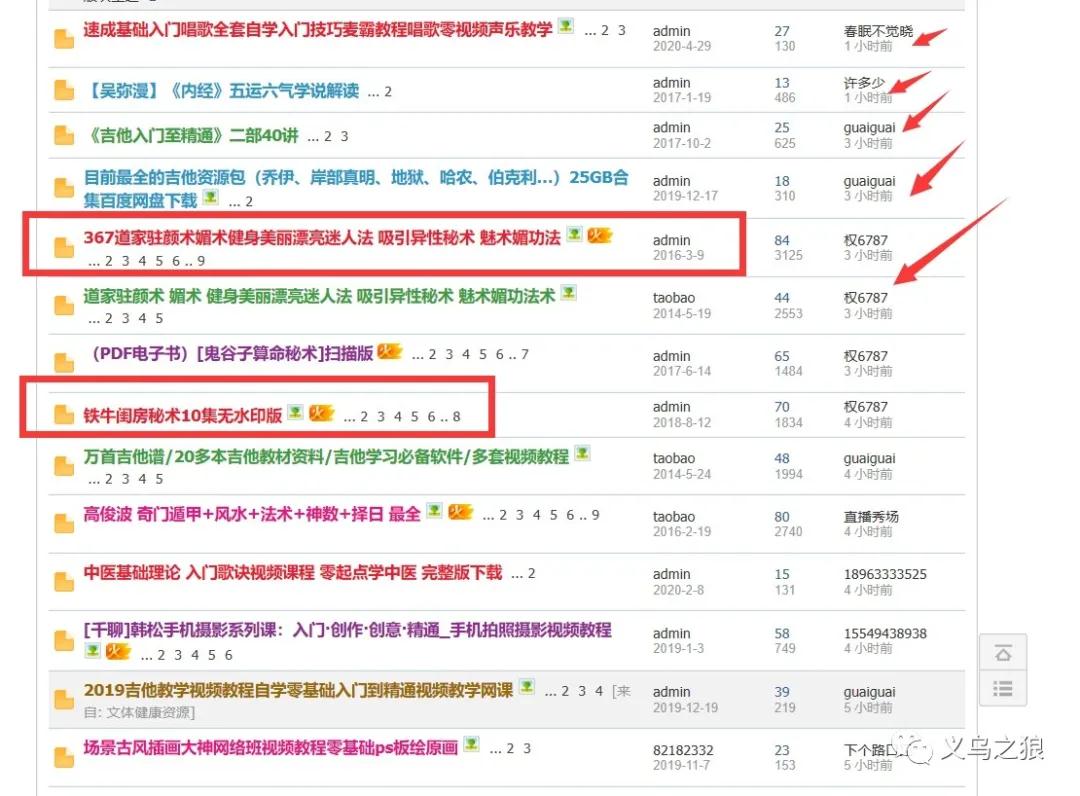View last poster 春眠不觉晓 profile
Viewport: 1080px width, 796px height.
(x=878, y=32)
